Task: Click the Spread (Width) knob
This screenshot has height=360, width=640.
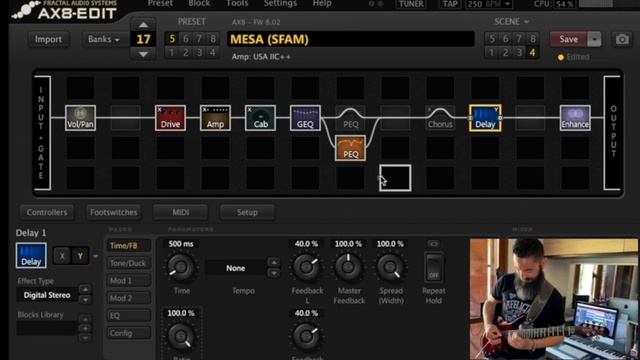Action: [x=390, y=267]
